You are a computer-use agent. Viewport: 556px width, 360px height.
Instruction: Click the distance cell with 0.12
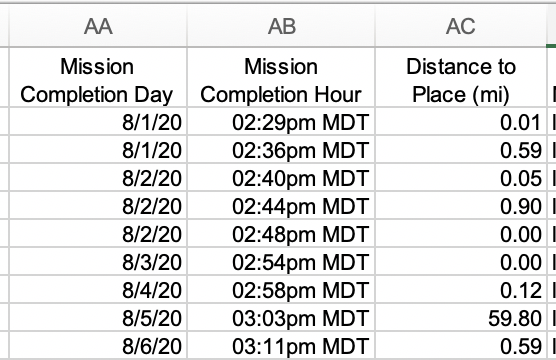[461, 290]
